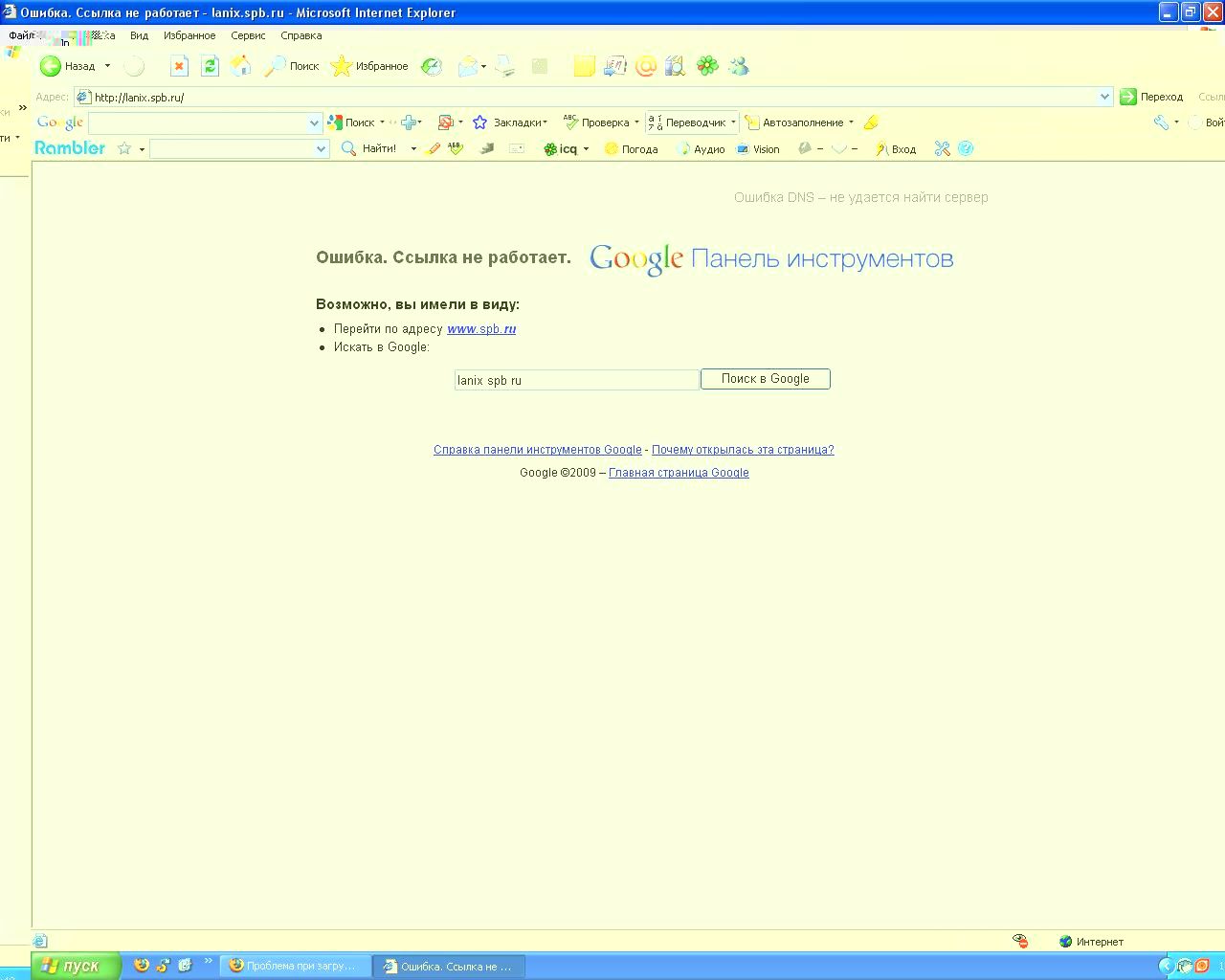Follow the www.spb.ru suggested link
1225x980 pixels.
pos(481,329)
